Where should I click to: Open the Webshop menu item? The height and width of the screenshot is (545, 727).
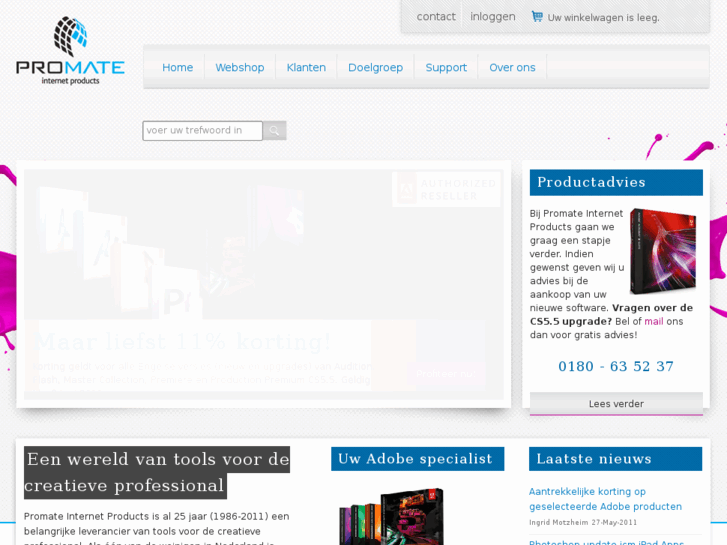pos(240,68)
